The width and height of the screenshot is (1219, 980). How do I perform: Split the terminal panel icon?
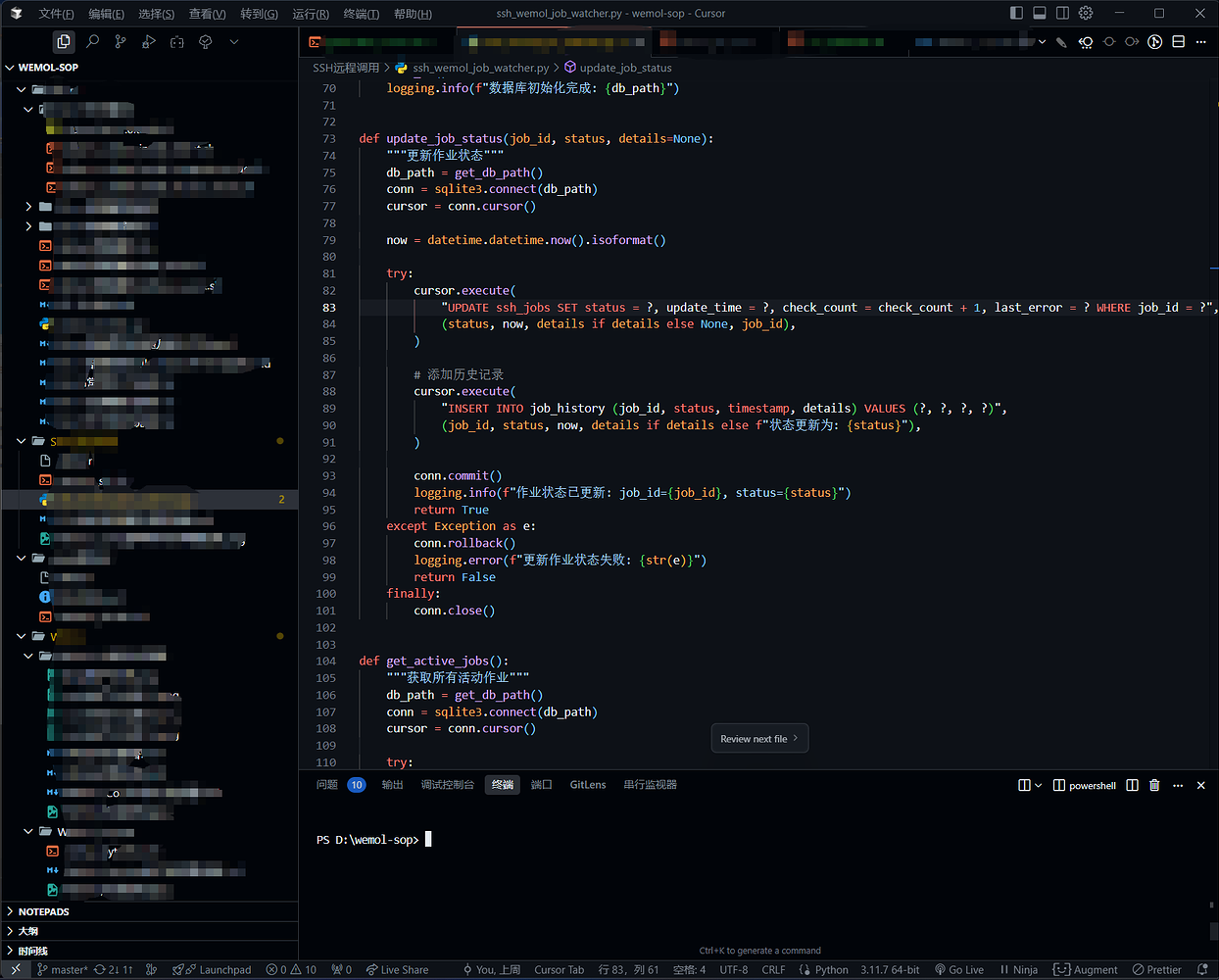click(1132, 785)
